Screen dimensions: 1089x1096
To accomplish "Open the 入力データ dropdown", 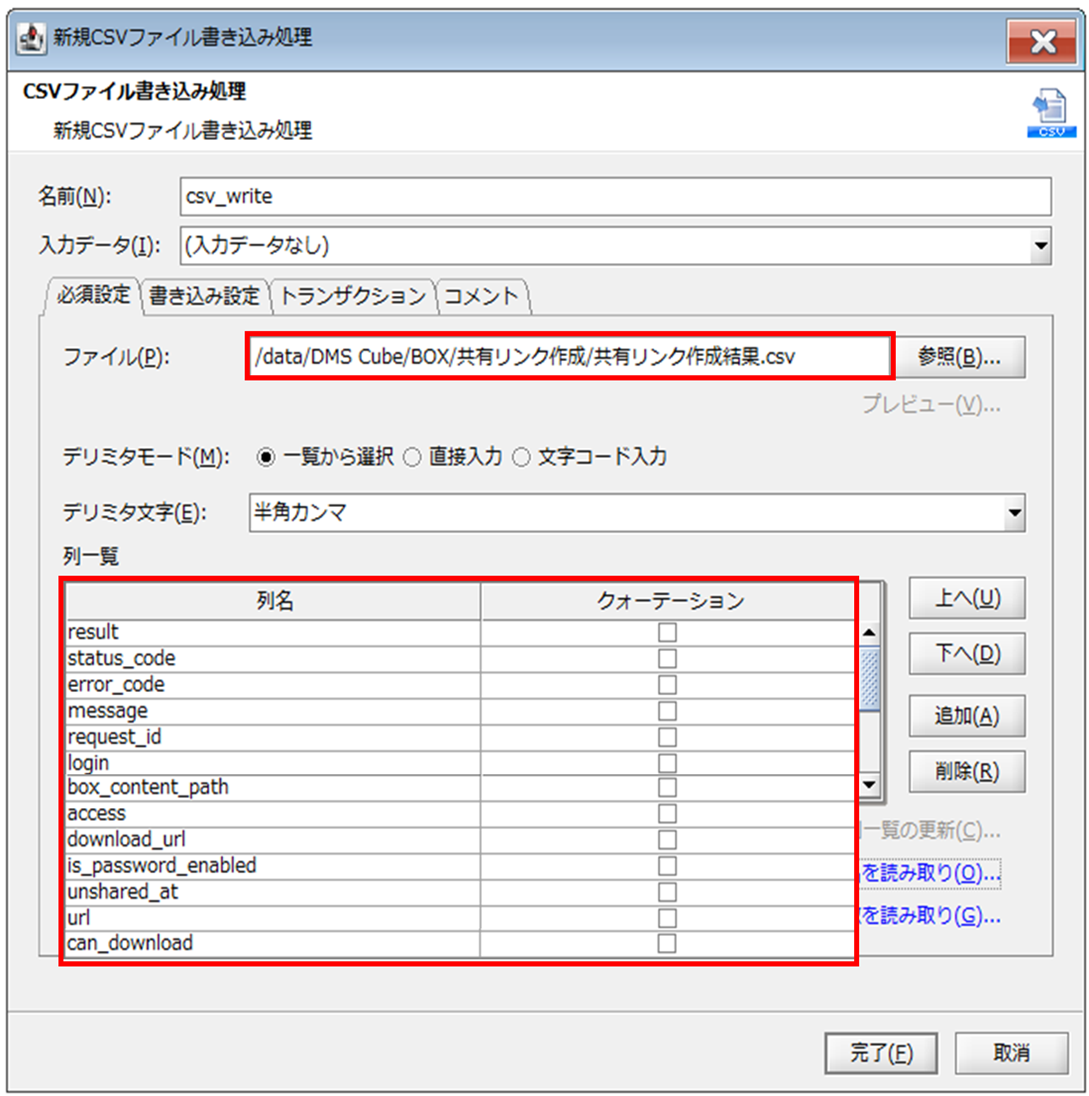I will [1041, 246].
